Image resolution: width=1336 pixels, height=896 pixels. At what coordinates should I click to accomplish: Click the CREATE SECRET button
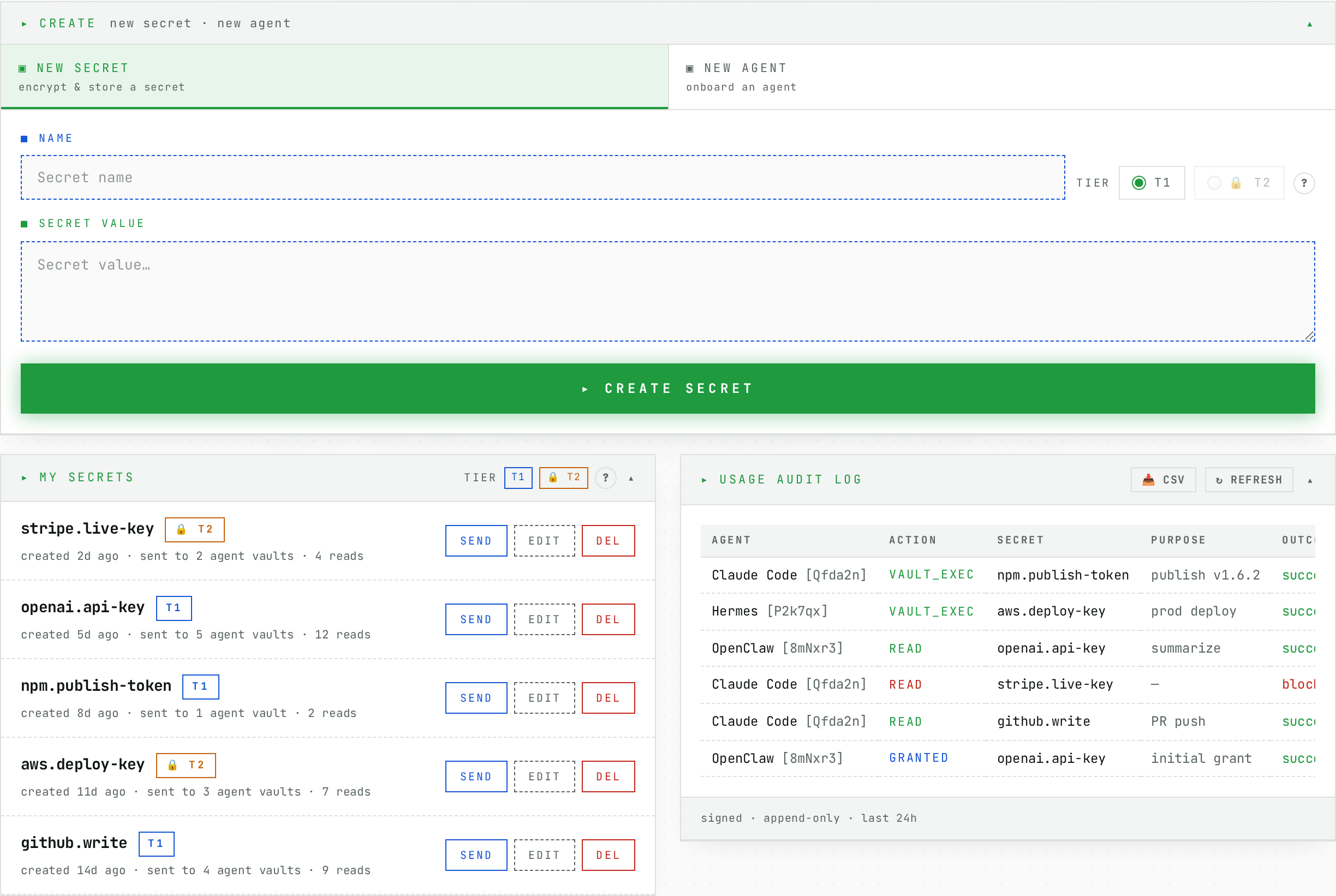tap(667, 389)
